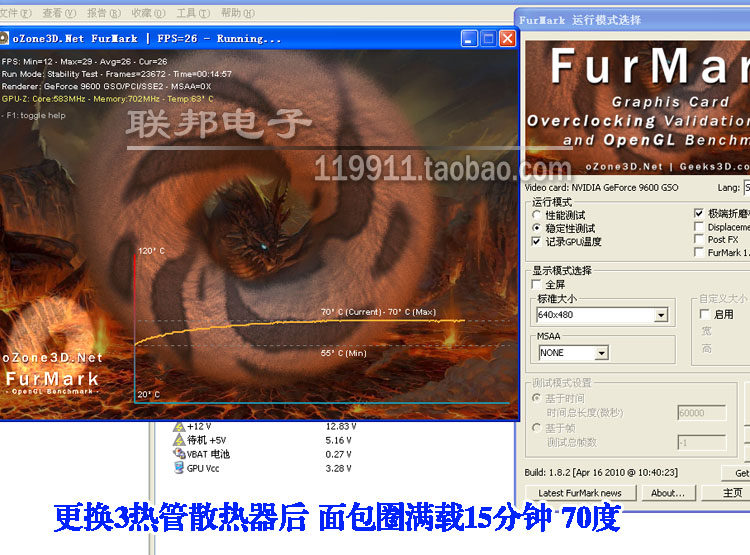Viewport: 750px width, 555px height.
Task: Click the VBAT battery sensor icon
Action: tap(179, 453)
